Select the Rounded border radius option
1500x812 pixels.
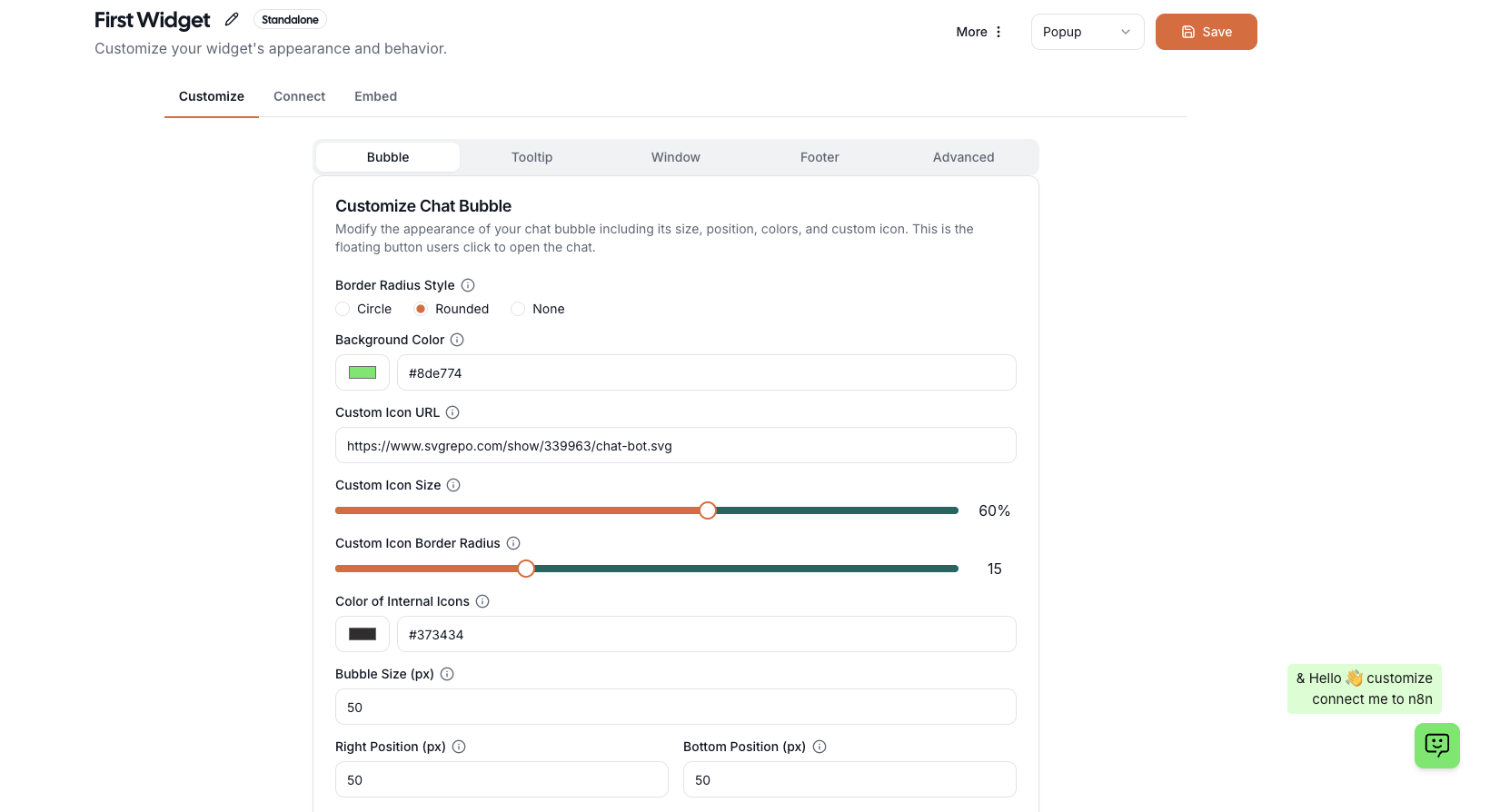[421, 309]
